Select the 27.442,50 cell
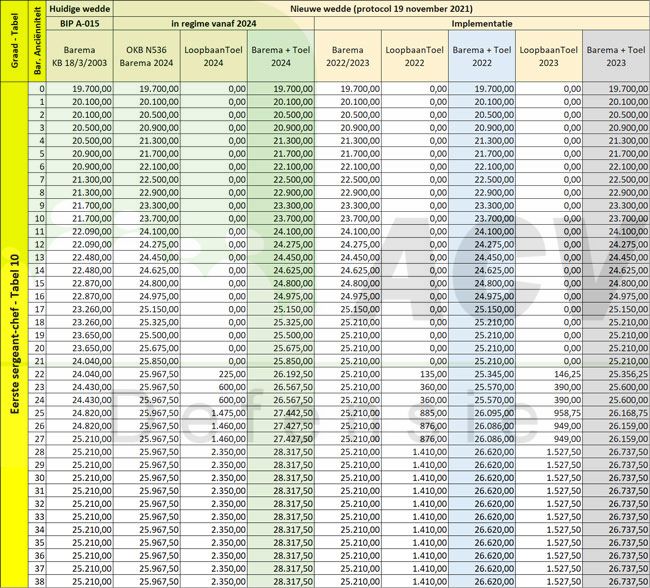This screenshot has height=588, width=650. tap(281, 413)
